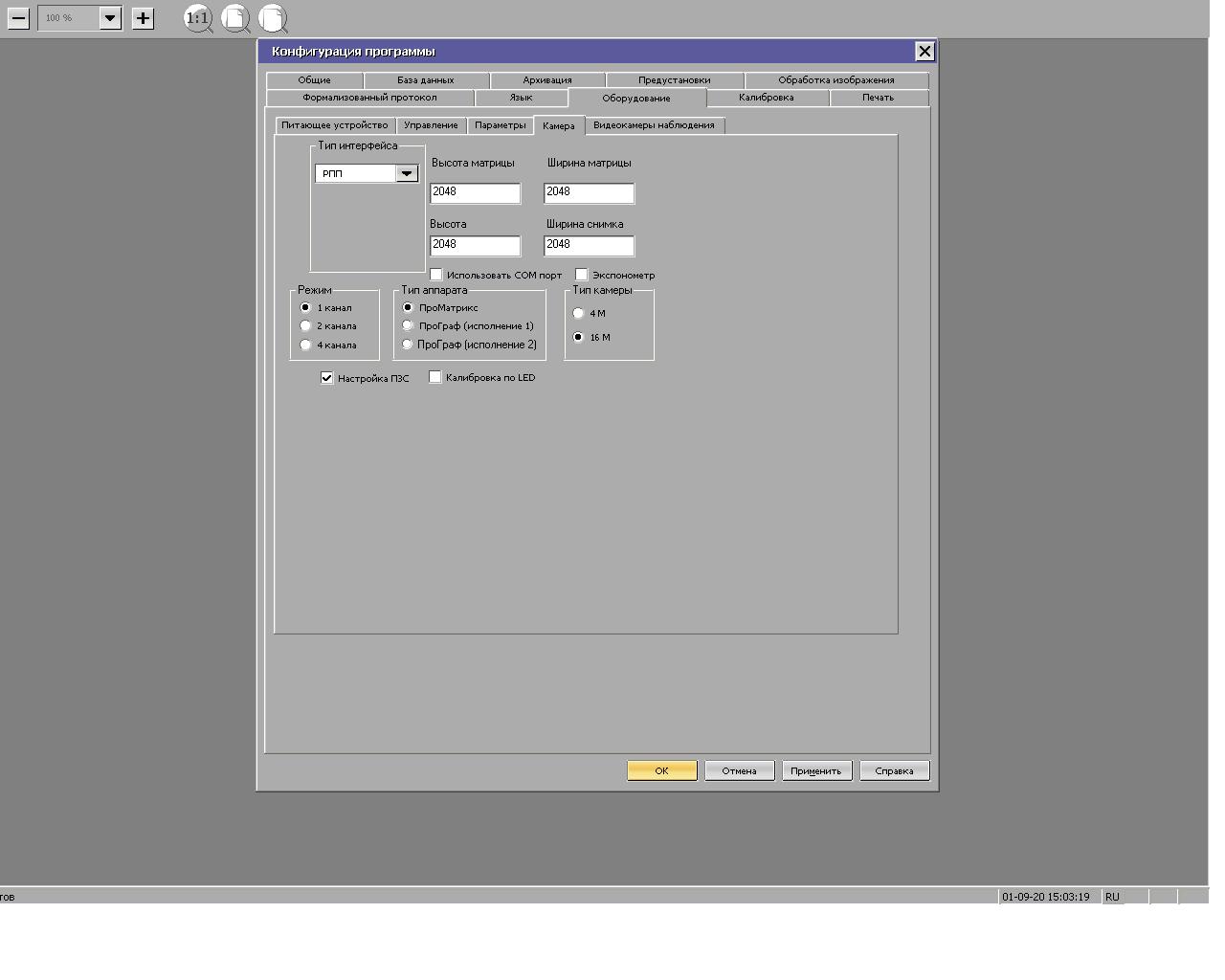
Task: Uncheck the Настройка ПЗС checkbox
Action: tap(326, 378)
